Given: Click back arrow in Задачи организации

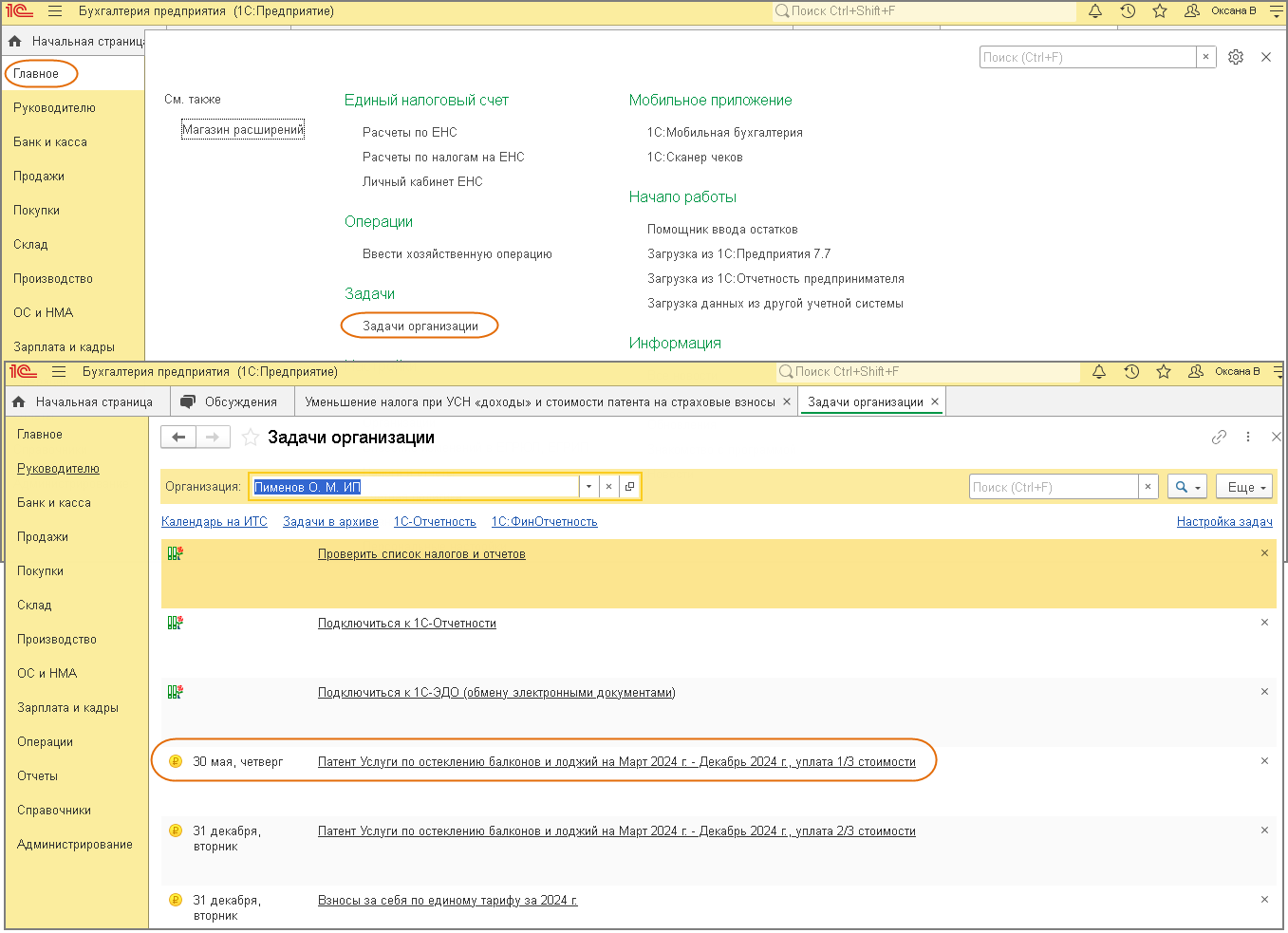Looking at the screenshot, I should 178,438.
